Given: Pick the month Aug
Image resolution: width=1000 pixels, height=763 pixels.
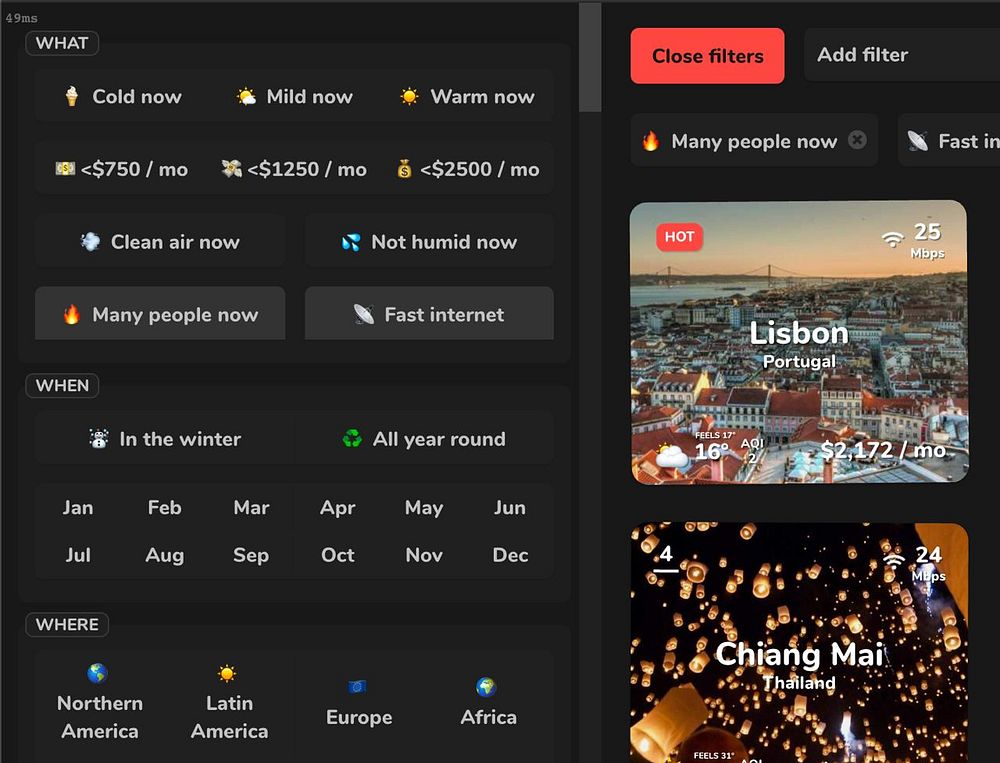Looking at the screenshot, I should (165, 555).
